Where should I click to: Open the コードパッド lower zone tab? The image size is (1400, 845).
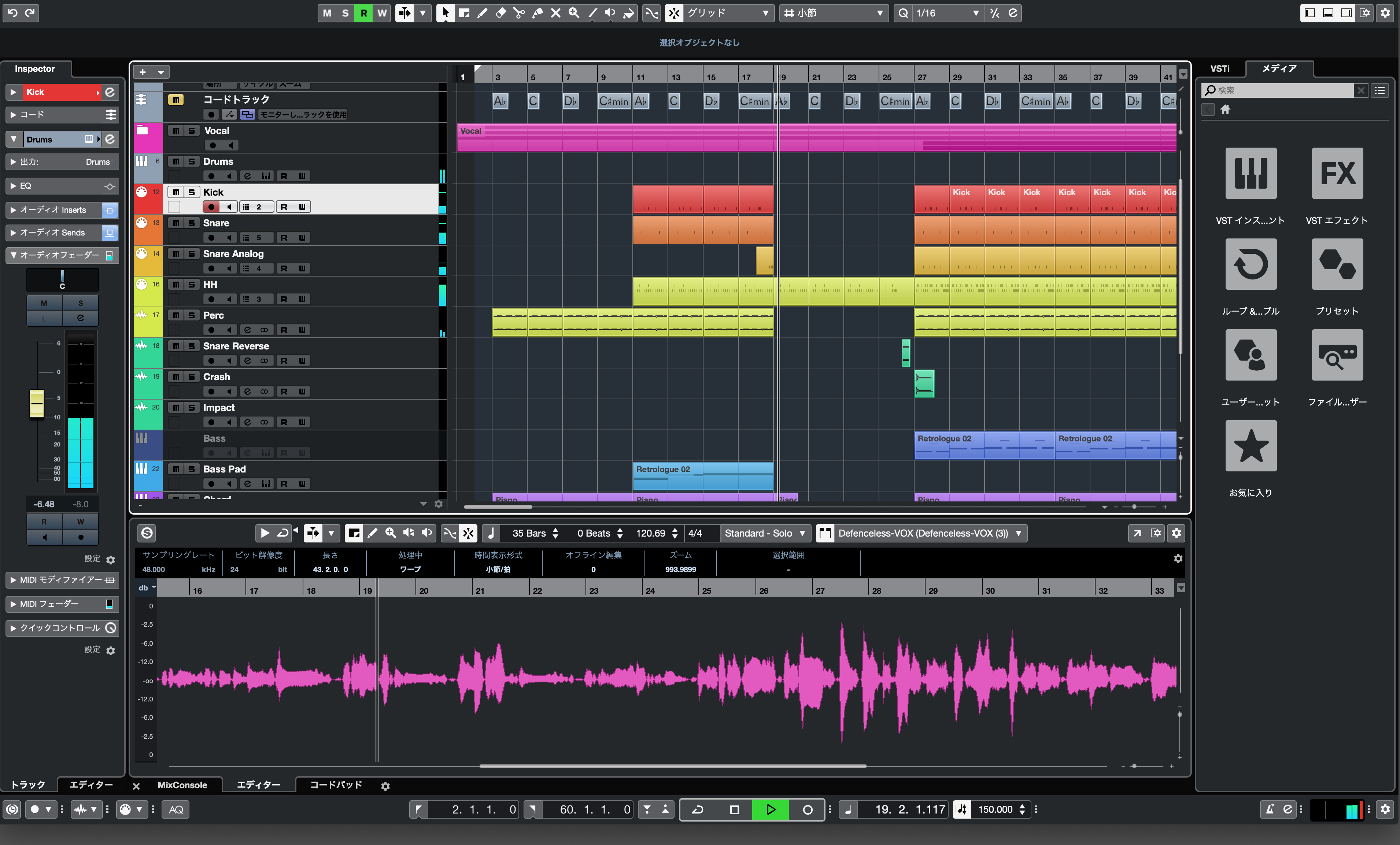pos(336,785)
